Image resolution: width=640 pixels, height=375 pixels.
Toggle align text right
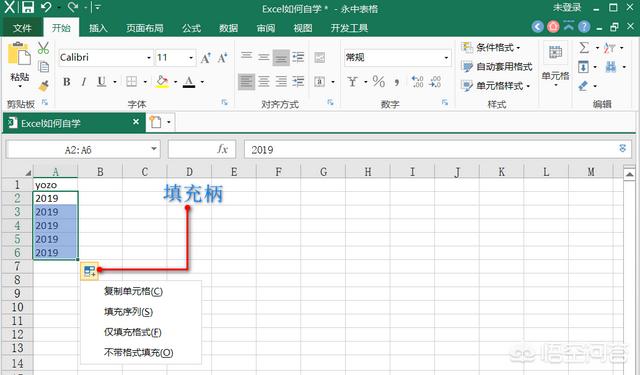point(281,82)
